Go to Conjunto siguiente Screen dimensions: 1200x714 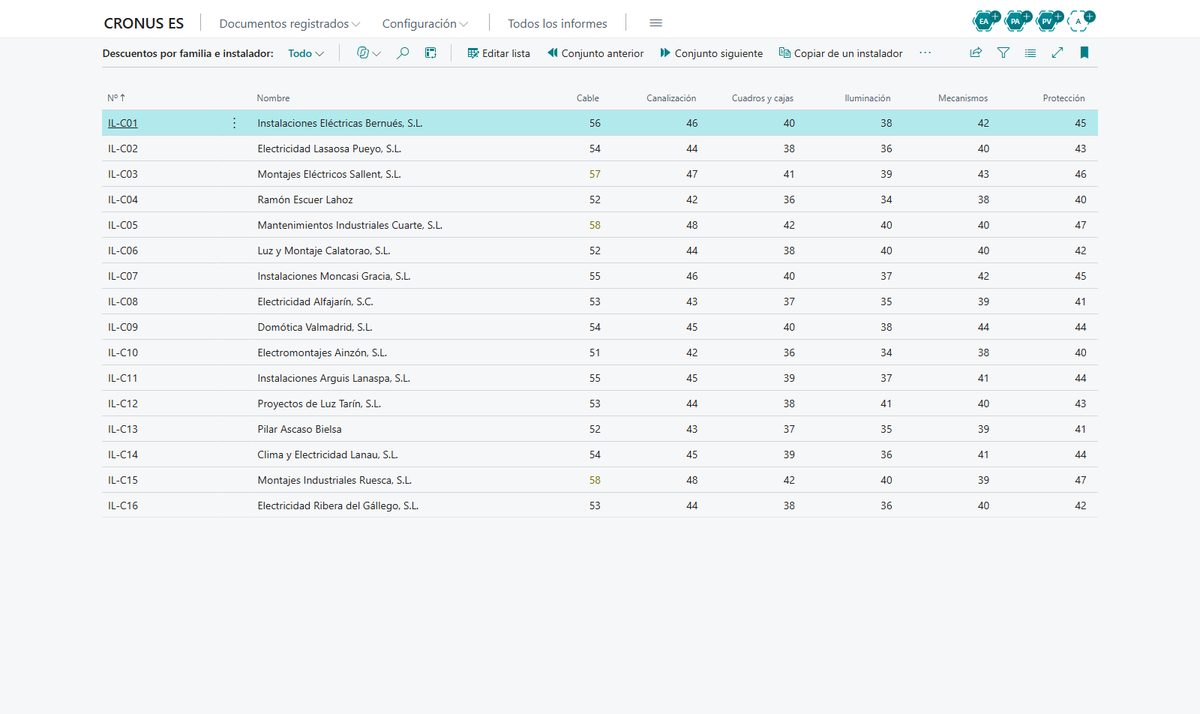[x=711, y=53]
